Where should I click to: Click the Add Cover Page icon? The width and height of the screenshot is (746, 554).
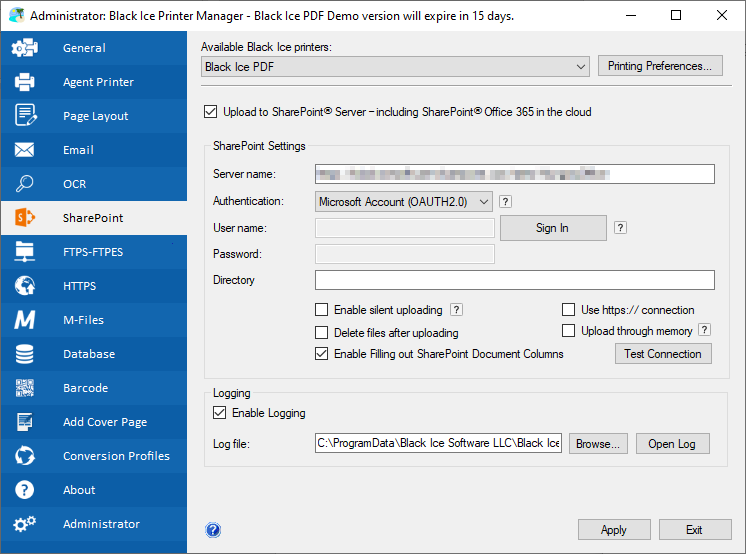(x=24, y=422)
